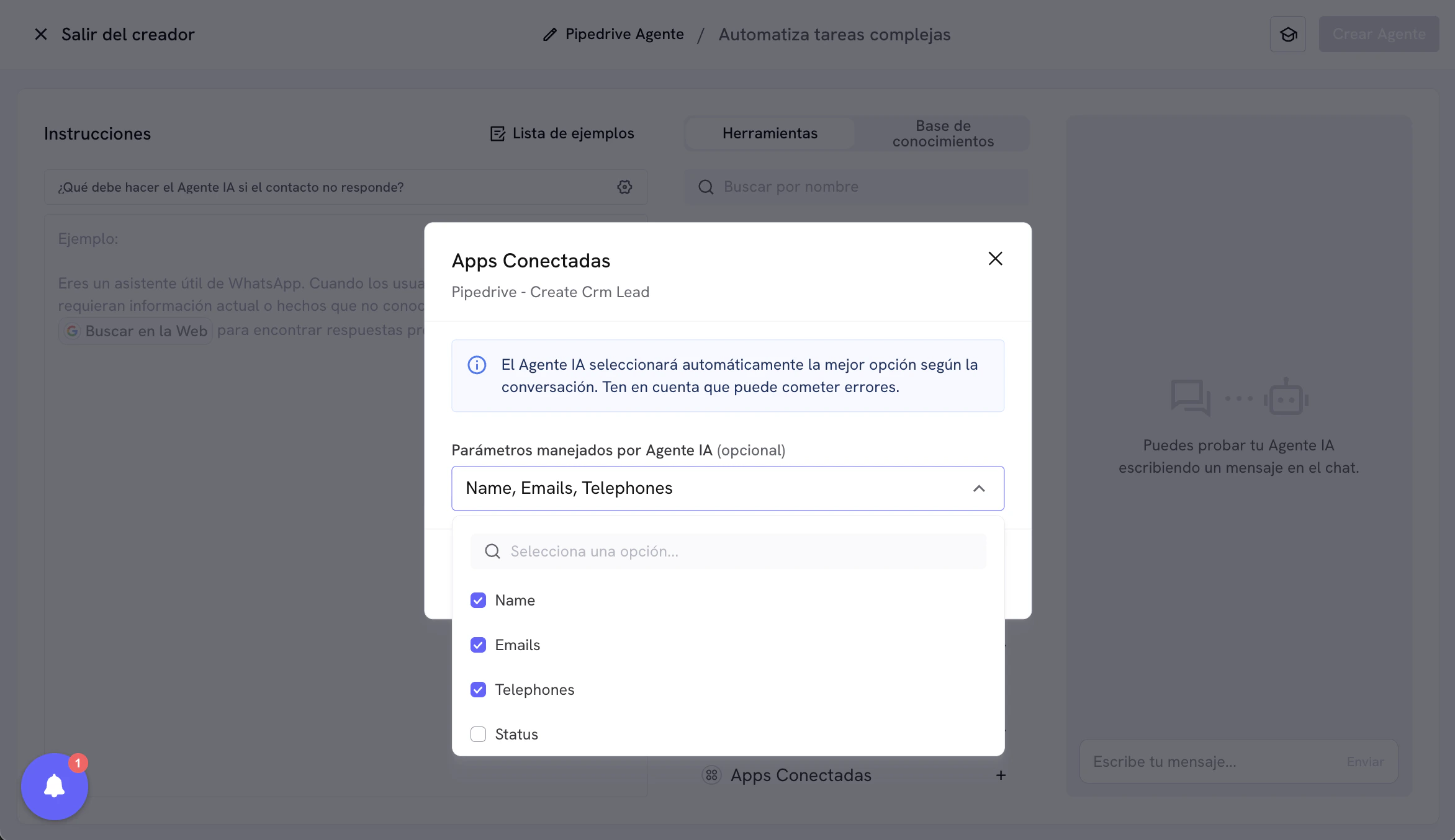Click the Crear Agente button
1455x840 pixels.
[1379, 34]
